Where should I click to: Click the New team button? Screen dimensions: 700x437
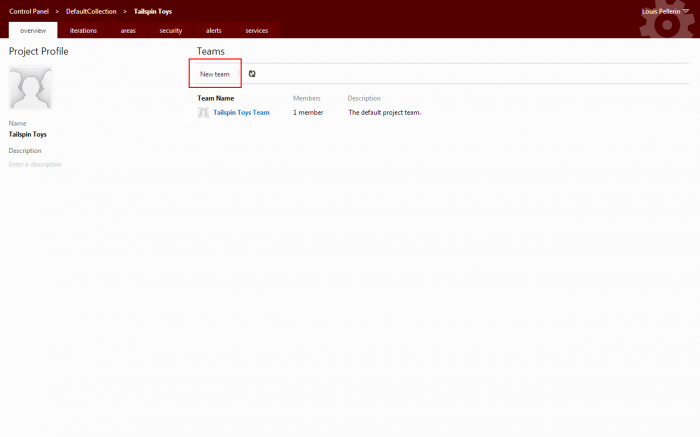click(x=215, y=74)
